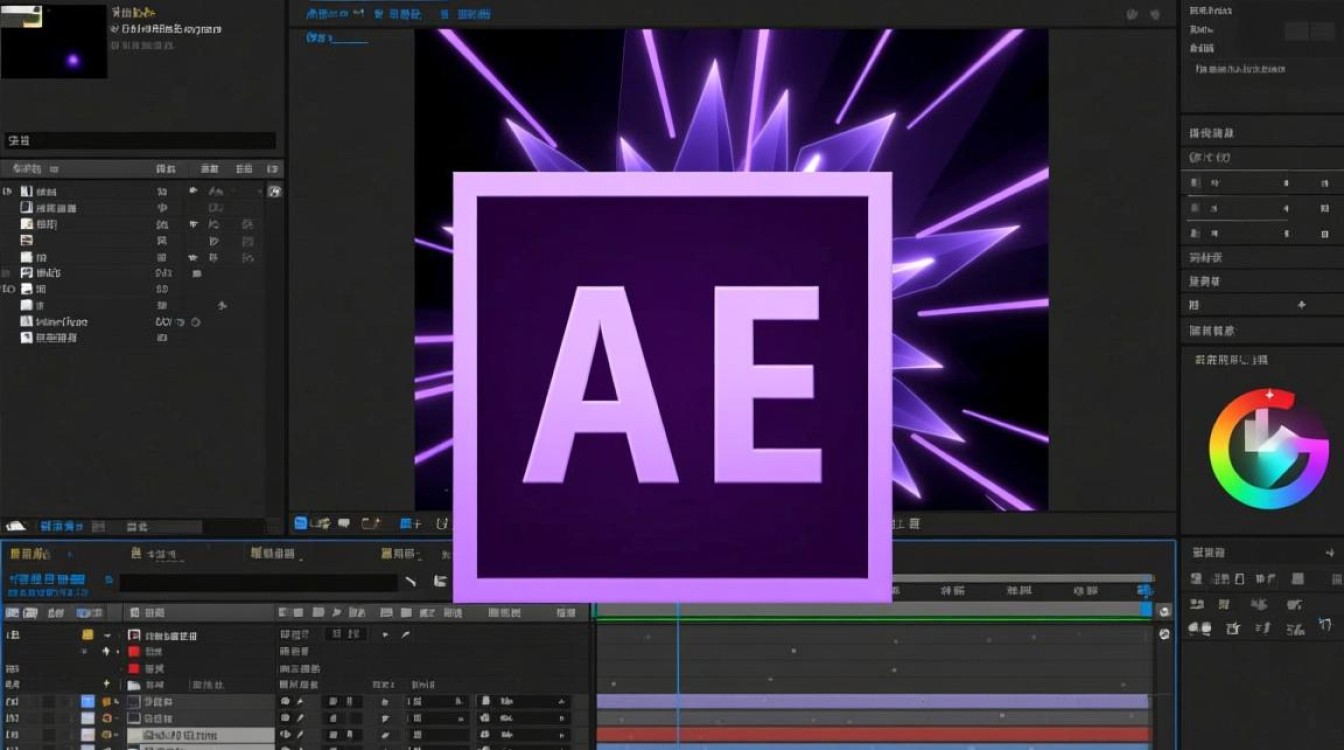Click the highlighted icon at Project list header right

274,191
